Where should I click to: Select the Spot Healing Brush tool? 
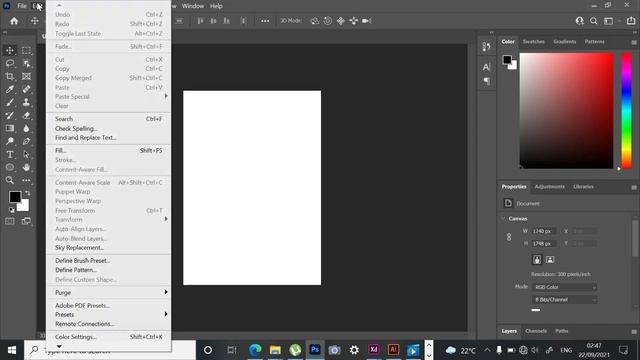(x=26, y=89)
